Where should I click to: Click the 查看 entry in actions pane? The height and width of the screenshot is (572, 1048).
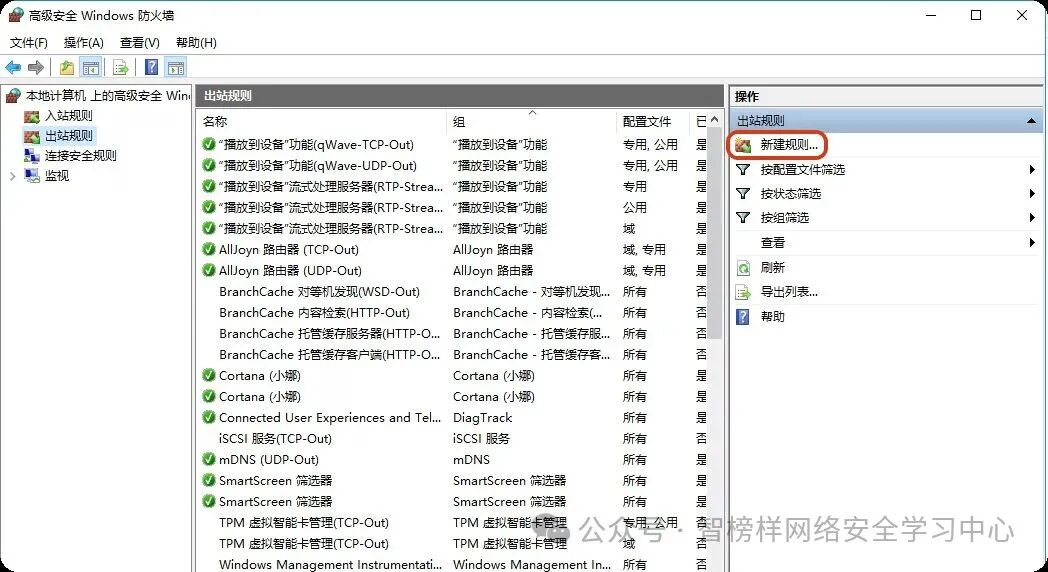tap(773, 243)
